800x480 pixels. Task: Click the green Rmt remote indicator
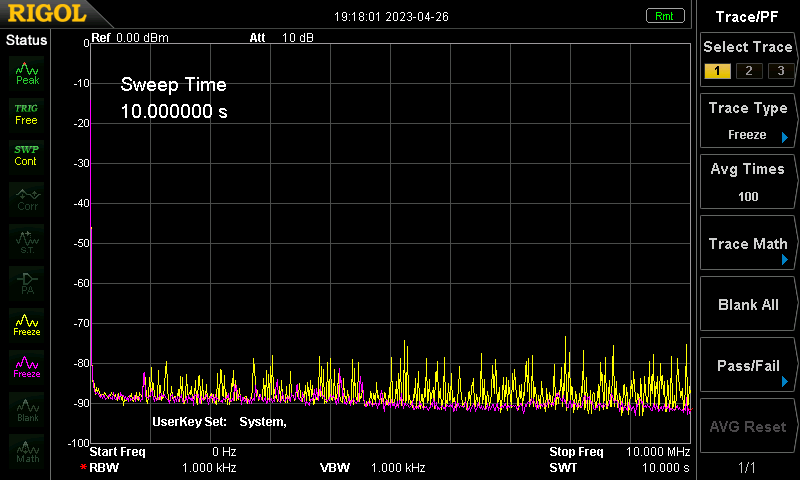tap(665, 16)
